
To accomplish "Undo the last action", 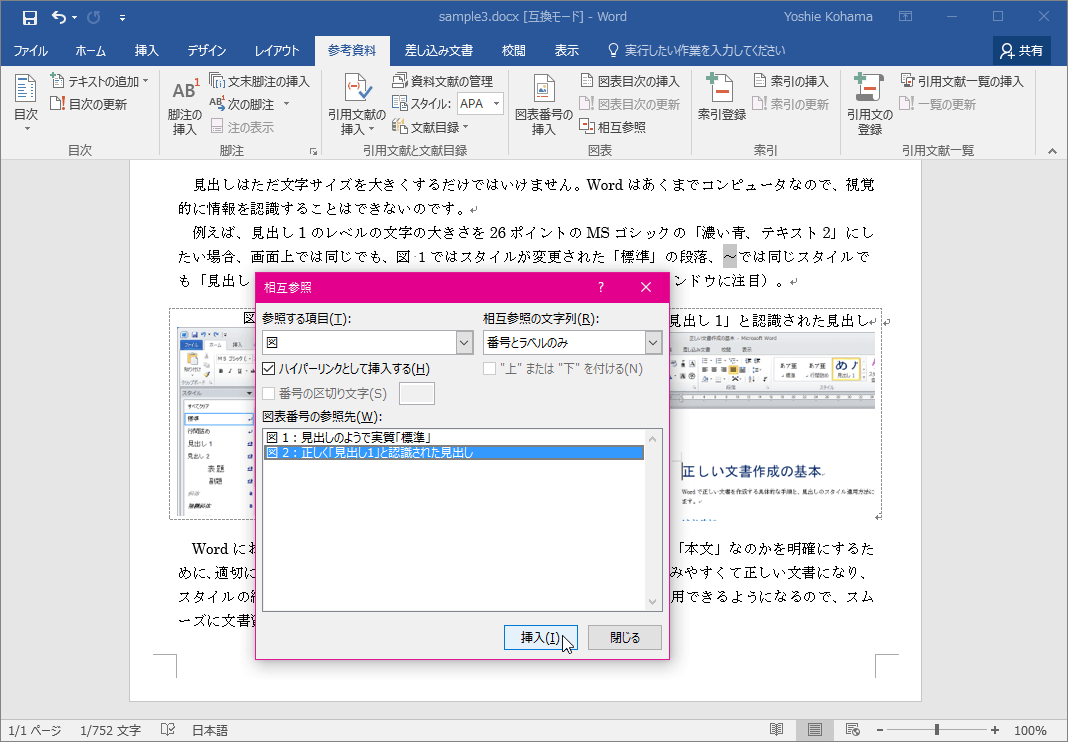I will coord(59,18).
